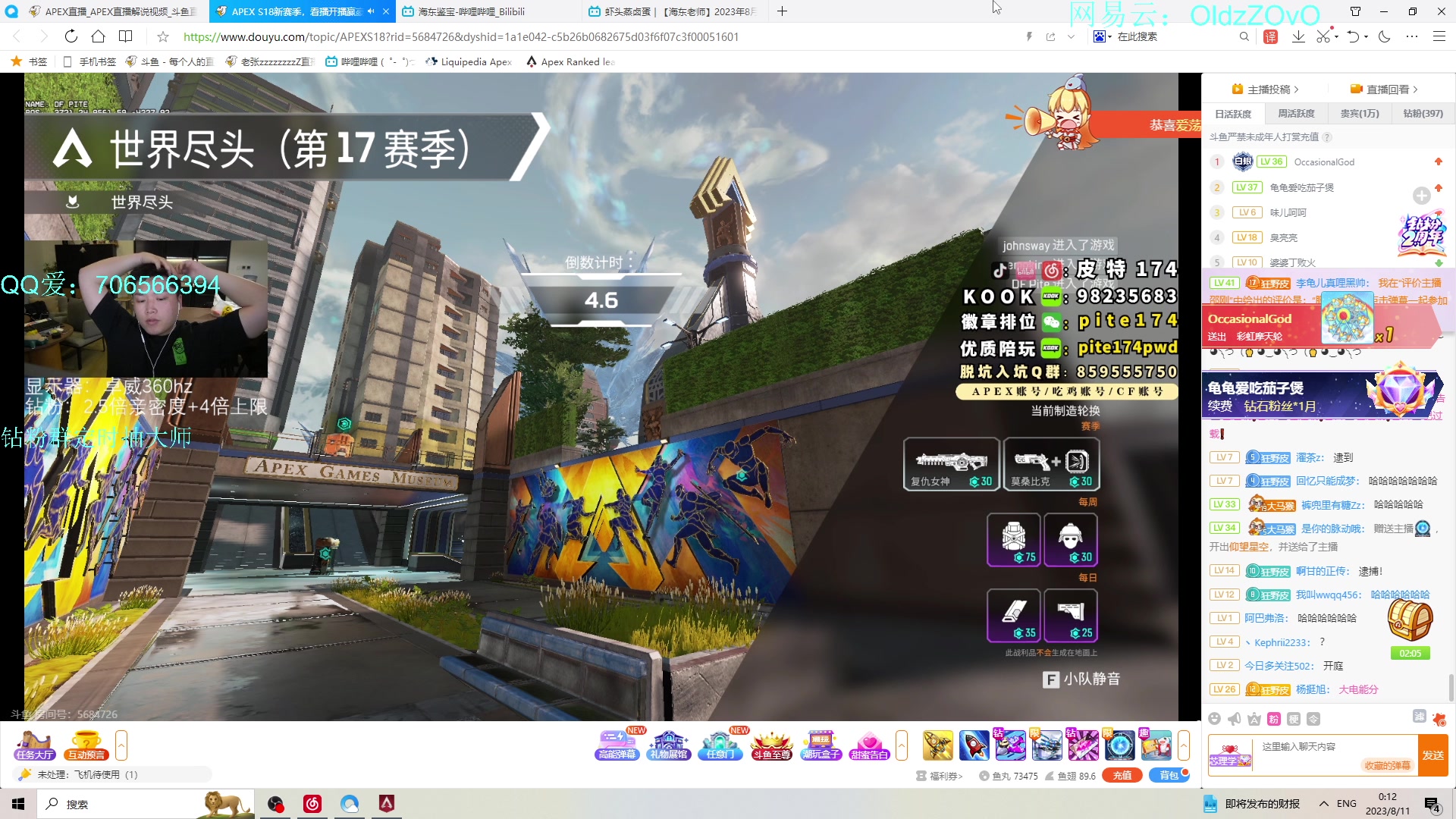1456x819 pixels.
Task: Open 直播回看 replay link
Action: pyautogui.click(x=1383, y=89)
